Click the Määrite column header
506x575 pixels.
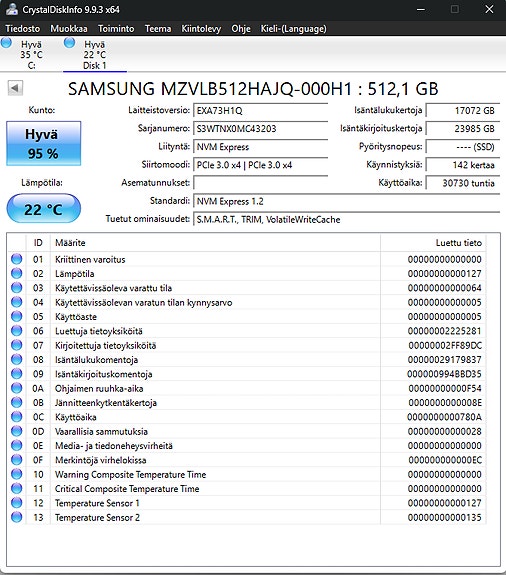click(215, 243)
